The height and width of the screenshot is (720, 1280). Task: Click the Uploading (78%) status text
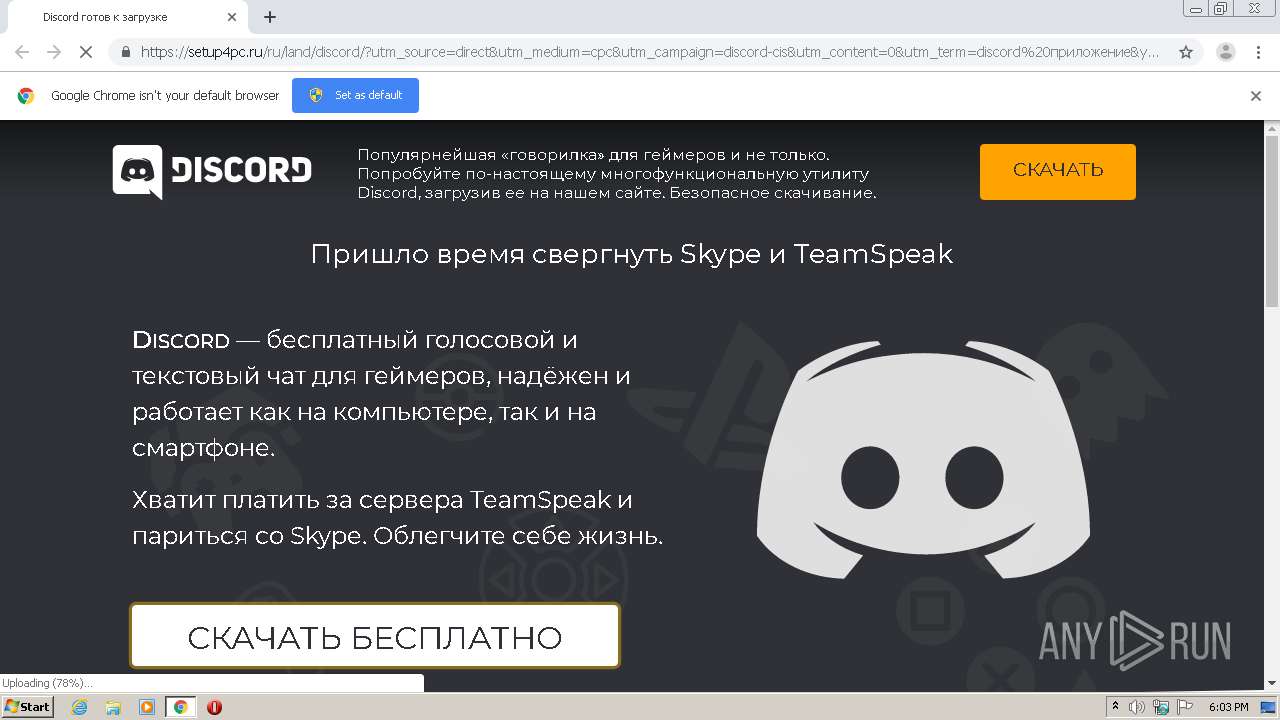(x=47, y=683)
